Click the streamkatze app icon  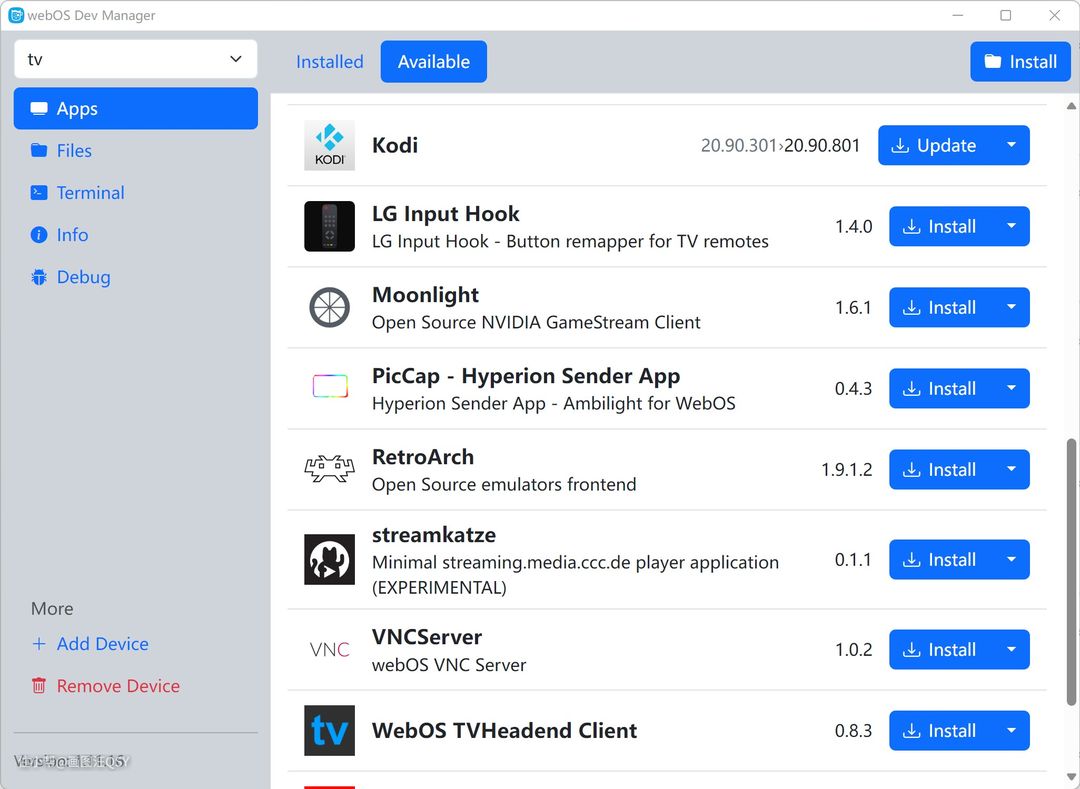(x=329, y=559)
